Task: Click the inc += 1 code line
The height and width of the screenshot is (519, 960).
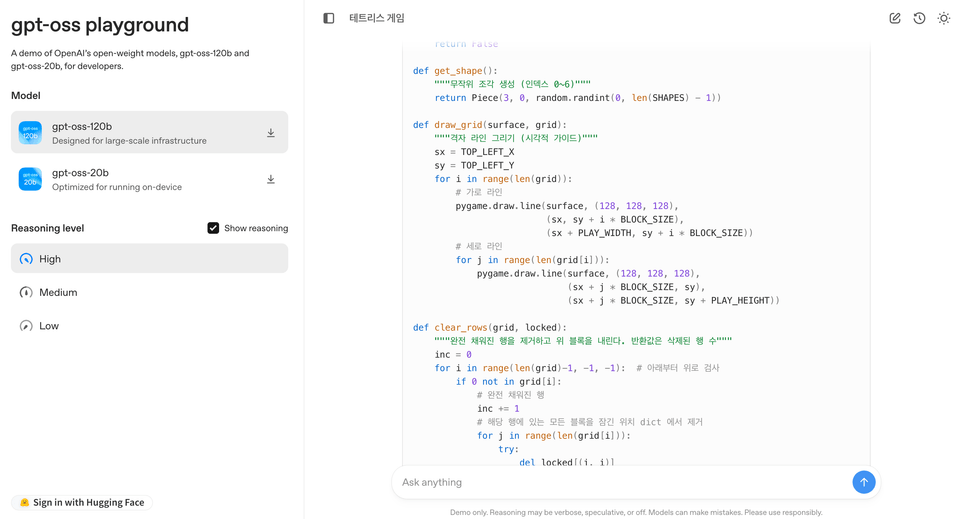Action: (498, 408)
